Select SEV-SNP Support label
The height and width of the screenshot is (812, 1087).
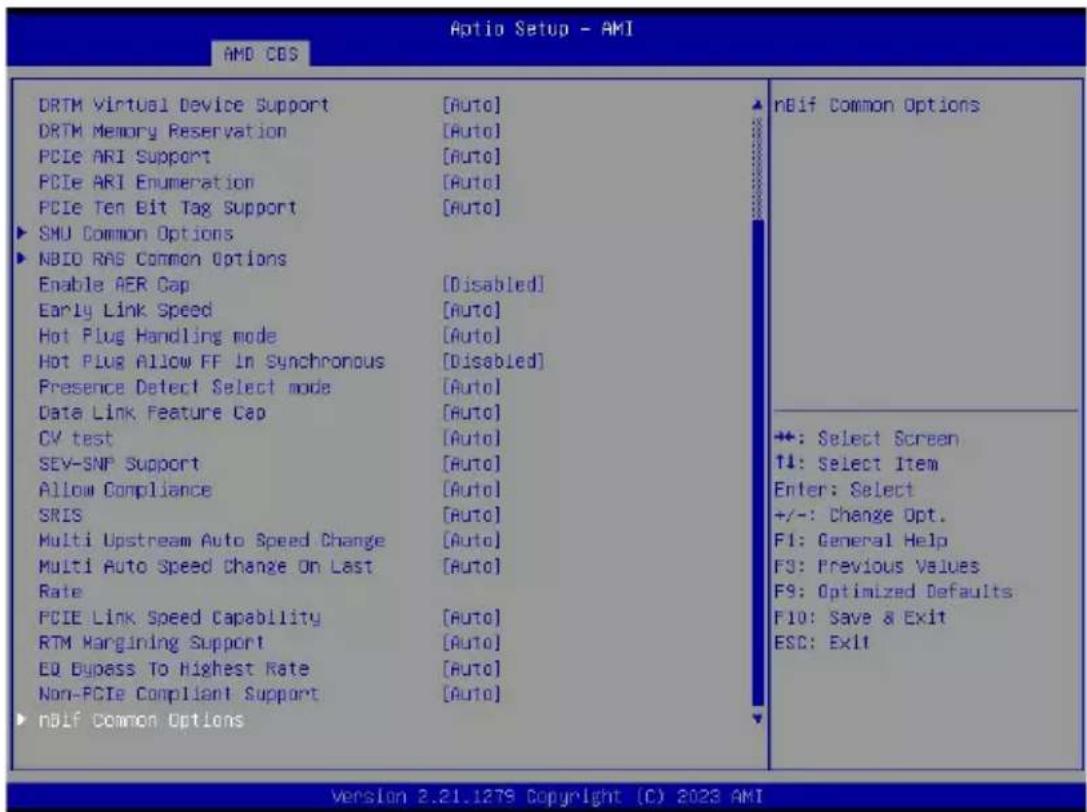(x=119, y=464)
